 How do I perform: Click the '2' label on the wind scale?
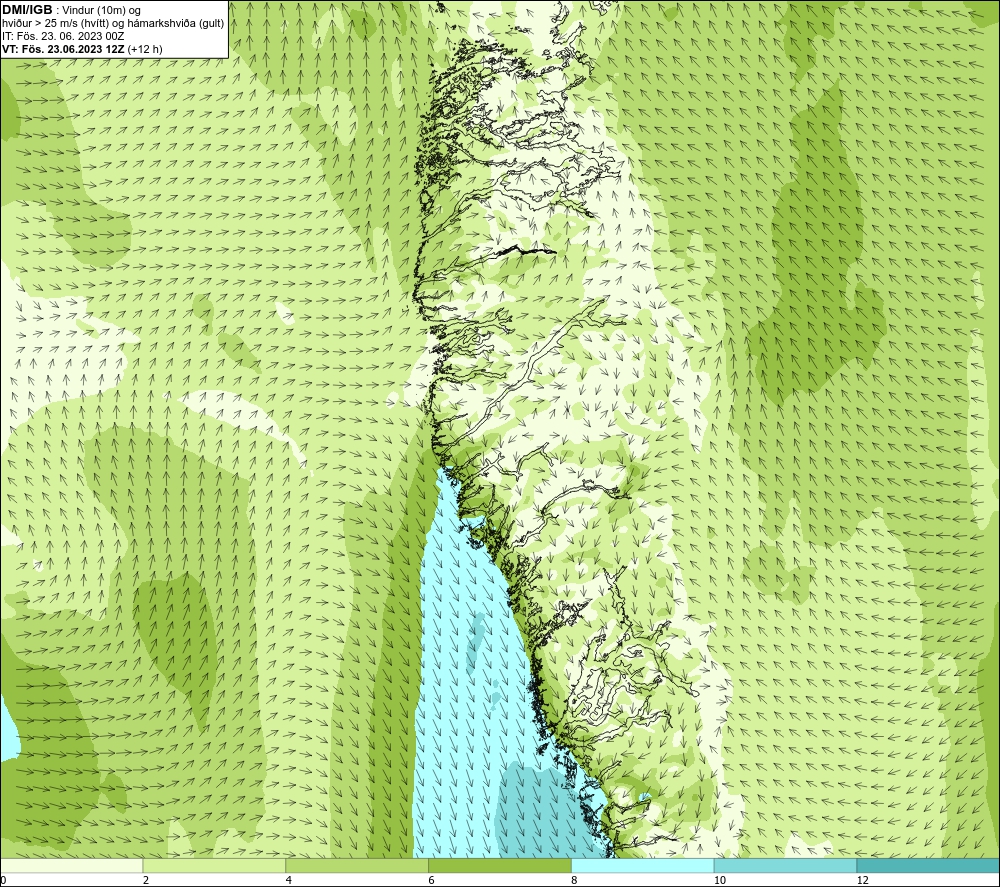tap(146, 881)
